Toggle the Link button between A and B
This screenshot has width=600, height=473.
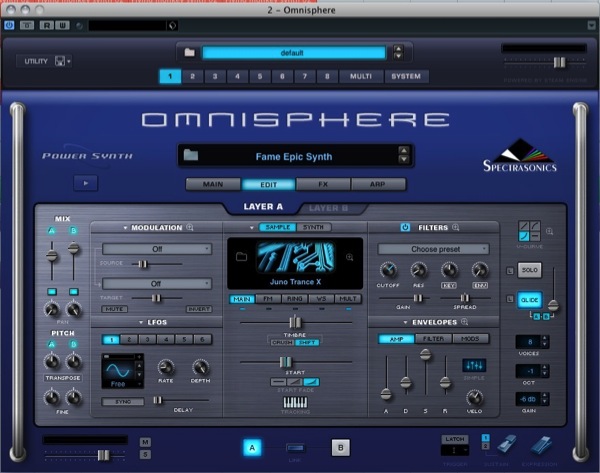(295, 447)
